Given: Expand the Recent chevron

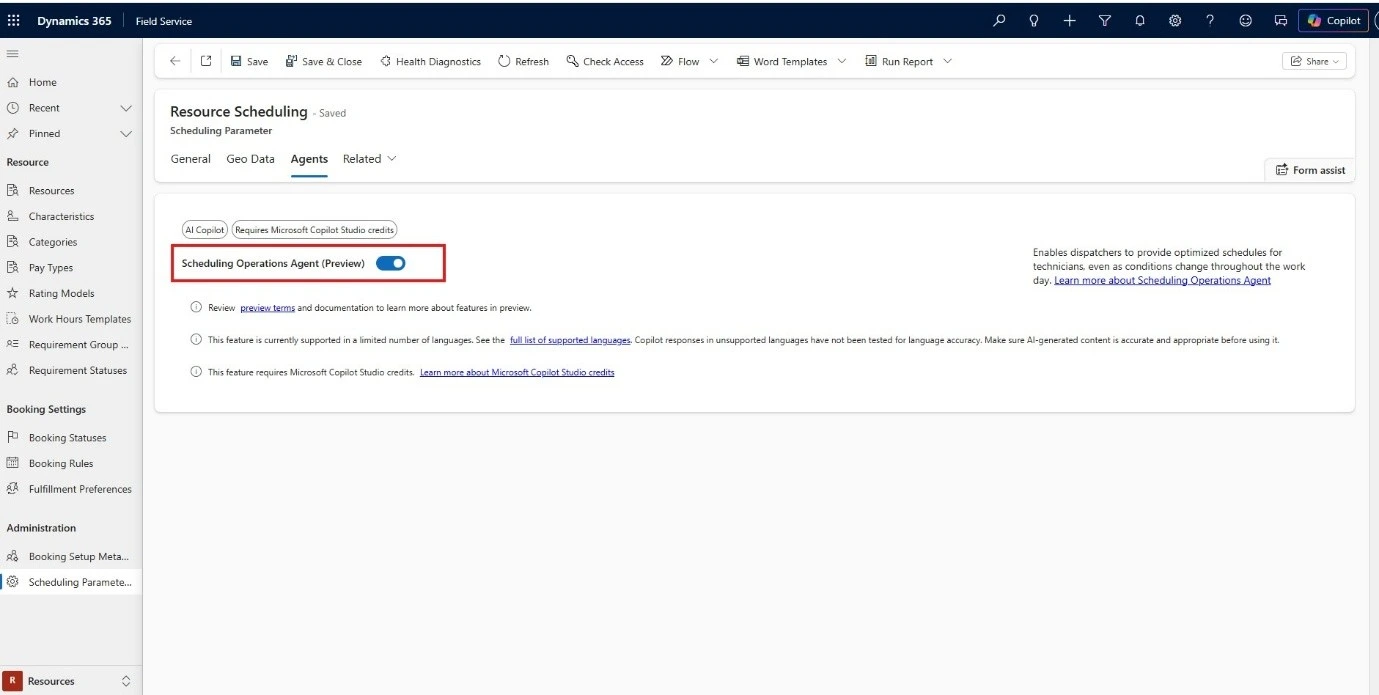Looking at the screenshot, I should pyautogui.click(x=126, y=108).
